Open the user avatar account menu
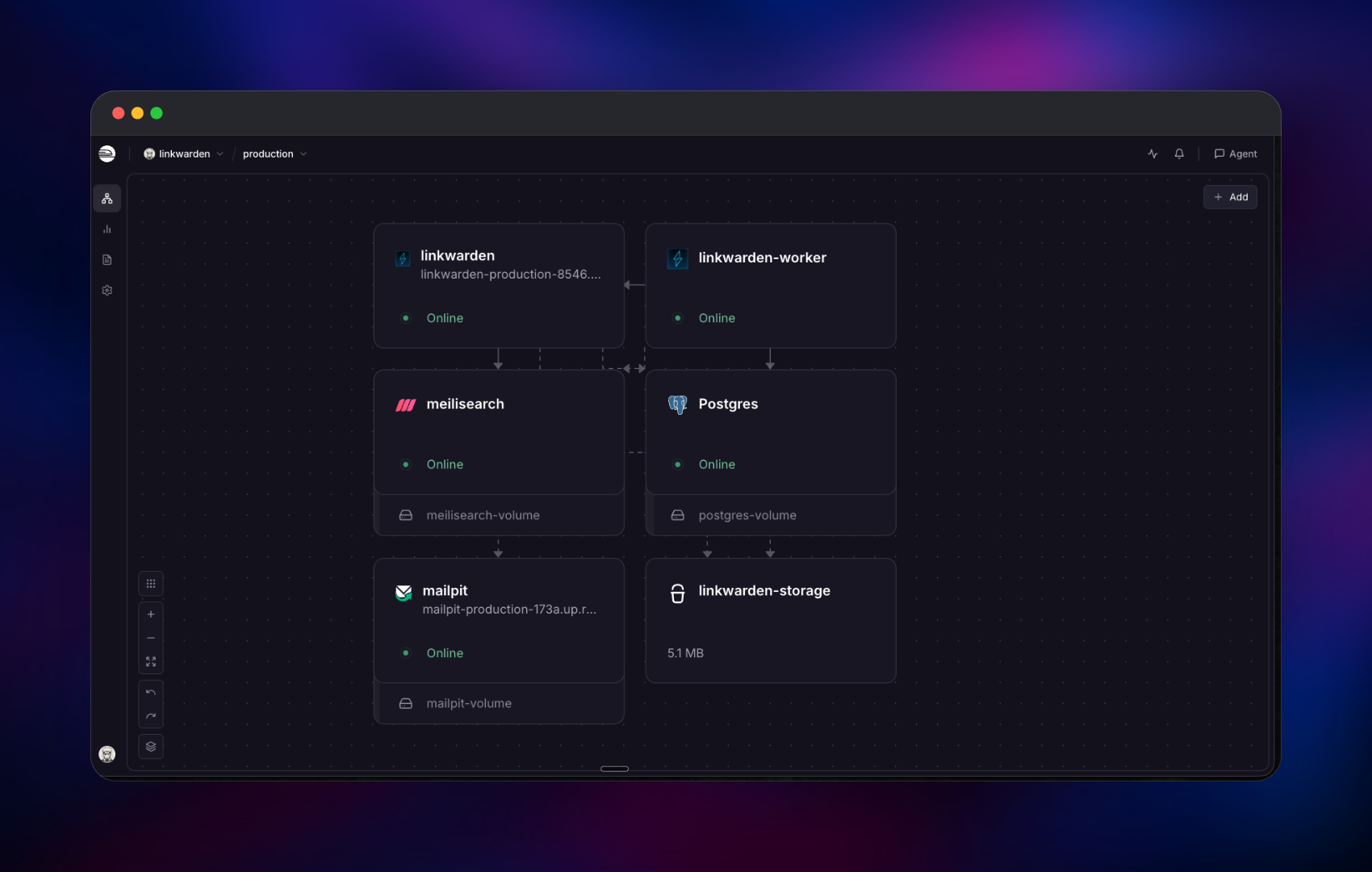Image resolution: width=1372 pixels, height=872 pixels. [x=107, y=754]
